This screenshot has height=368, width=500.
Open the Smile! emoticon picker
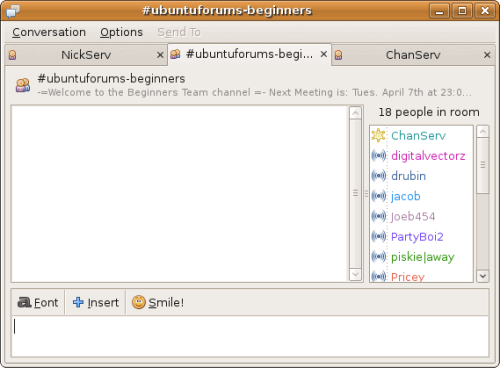click(x=158, y=302)
